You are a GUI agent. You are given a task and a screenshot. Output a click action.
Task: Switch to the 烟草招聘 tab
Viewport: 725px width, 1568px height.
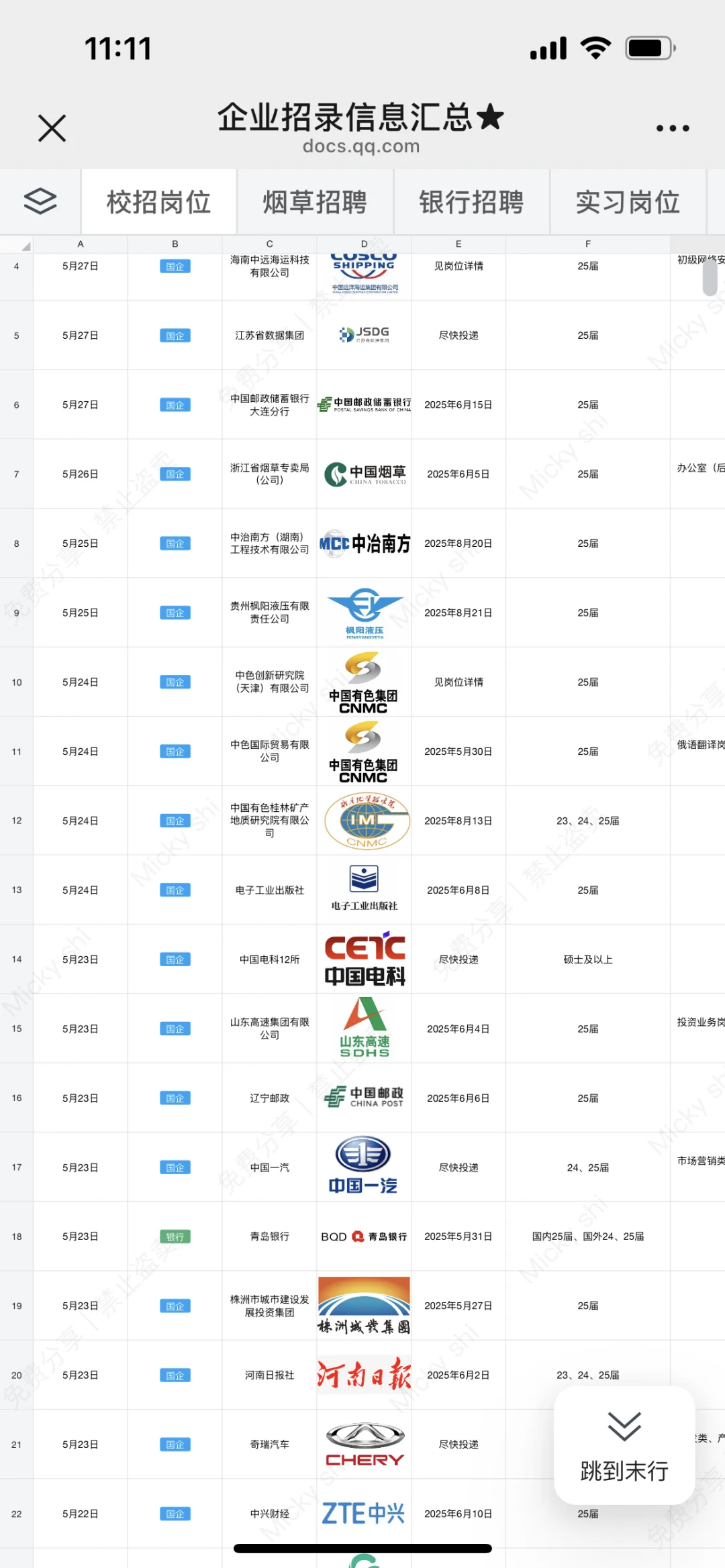(x=315, y=202)
